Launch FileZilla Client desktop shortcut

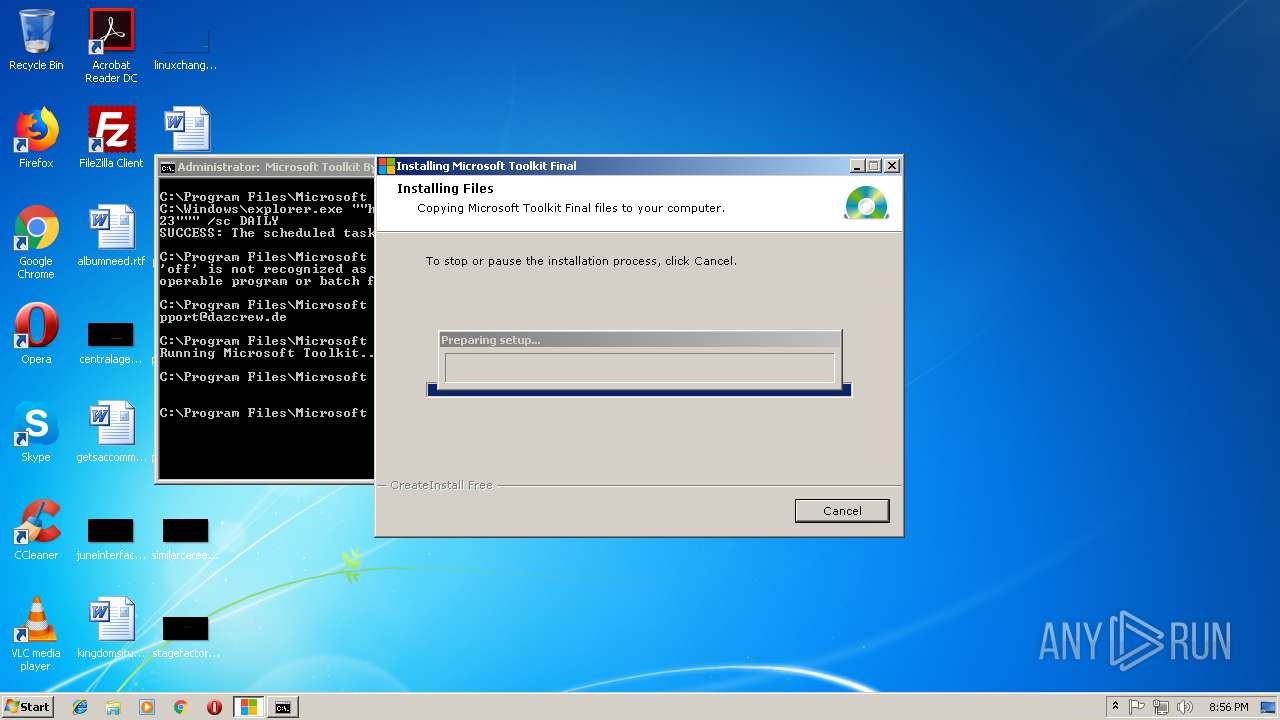(x=111, y=138)
